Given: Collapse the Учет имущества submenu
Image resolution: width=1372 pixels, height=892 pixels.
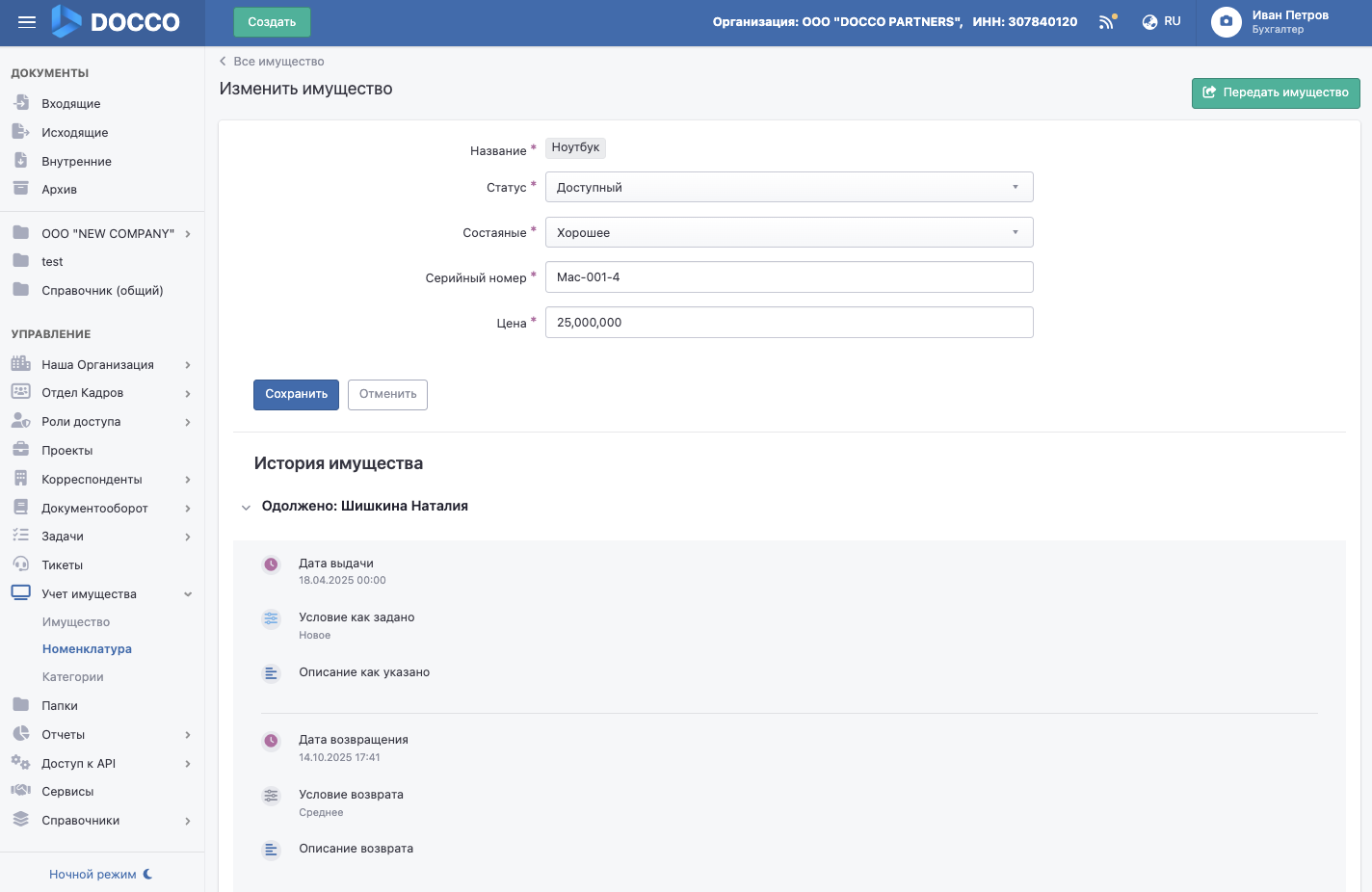Looking at the screenshot, I should (x=188, y=594).
